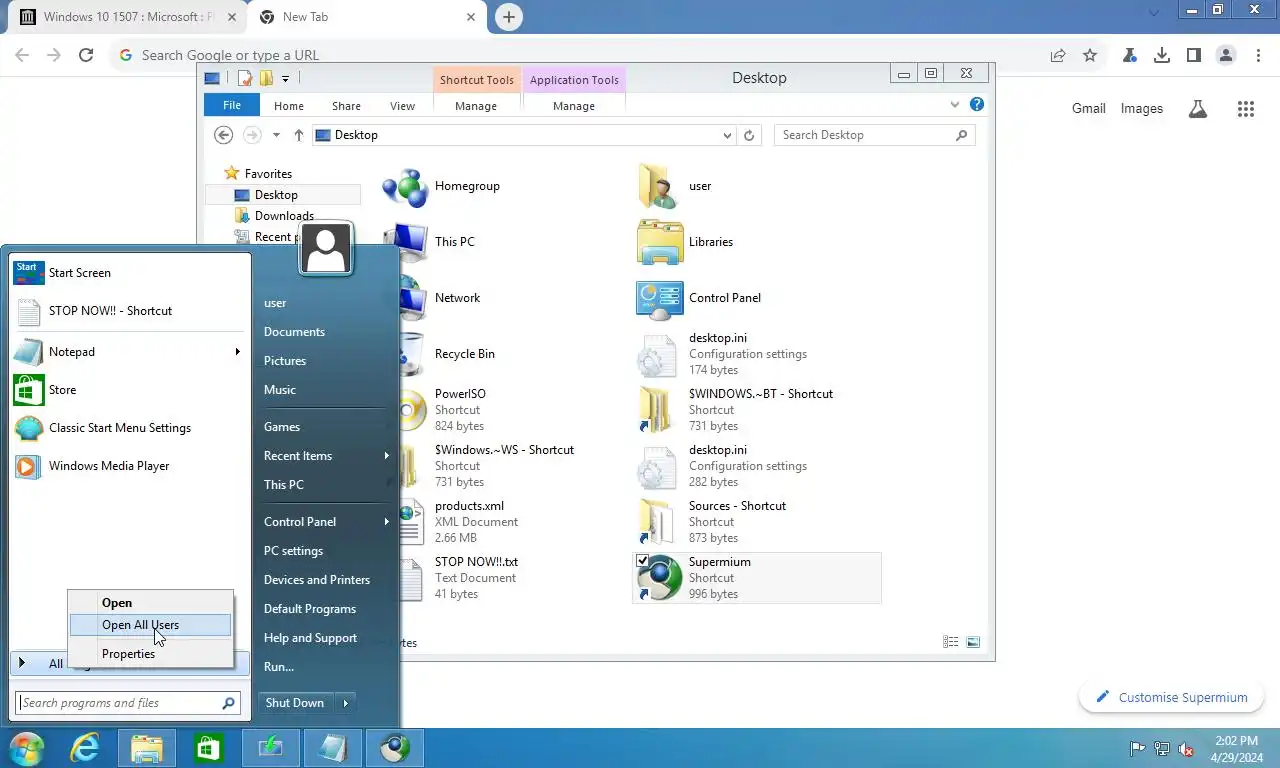
Task: Select the Supermium shortcut icon
Action: (x=659, y=578)
